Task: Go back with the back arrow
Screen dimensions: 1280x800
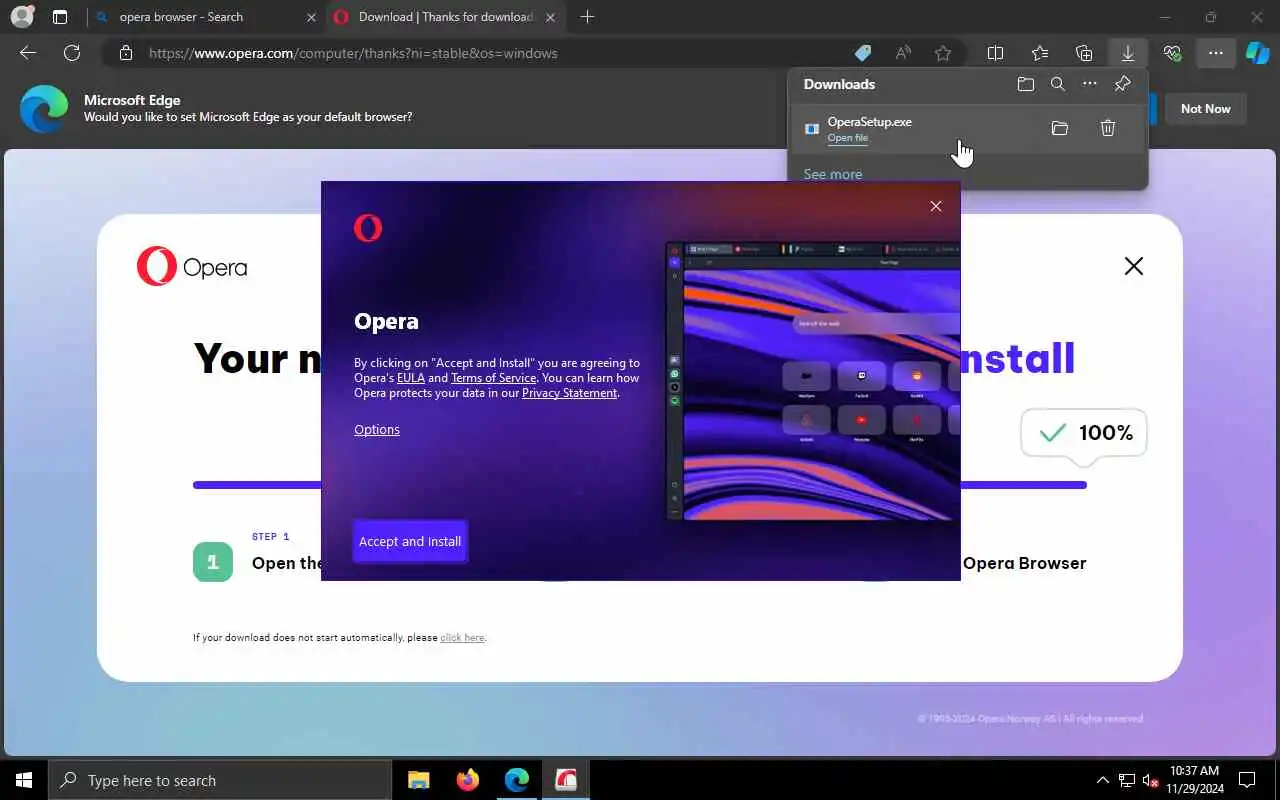Action: click(28, 53)
